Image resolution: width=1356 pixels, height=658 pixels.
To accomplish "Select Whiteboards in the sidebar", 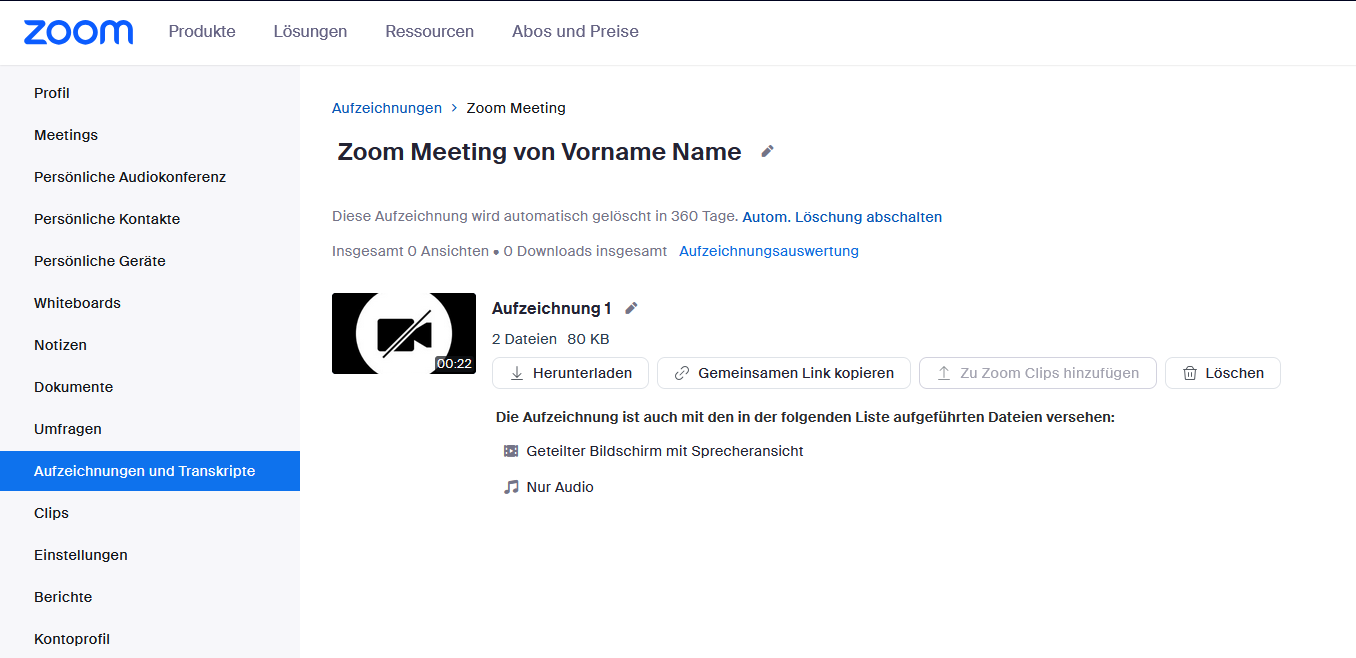I will tap(77, 303).
